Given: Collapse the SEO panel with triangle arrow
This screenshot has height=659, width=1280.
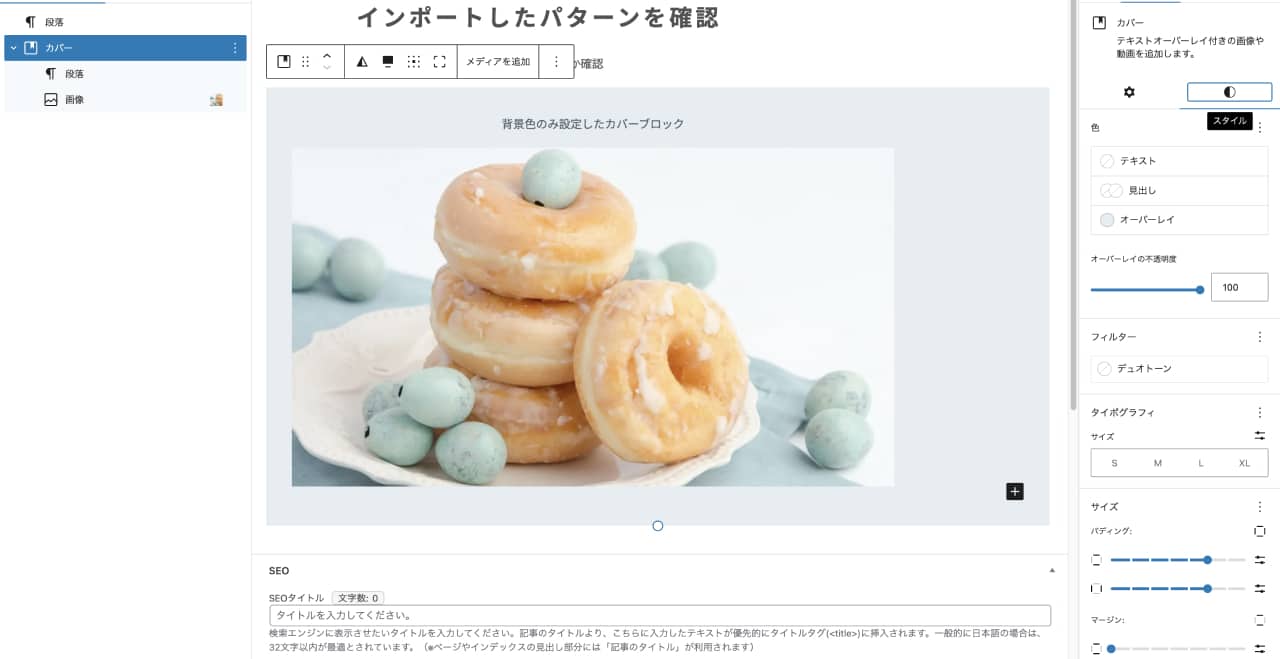Looking at the screenshot, I should pos(1051,570).
